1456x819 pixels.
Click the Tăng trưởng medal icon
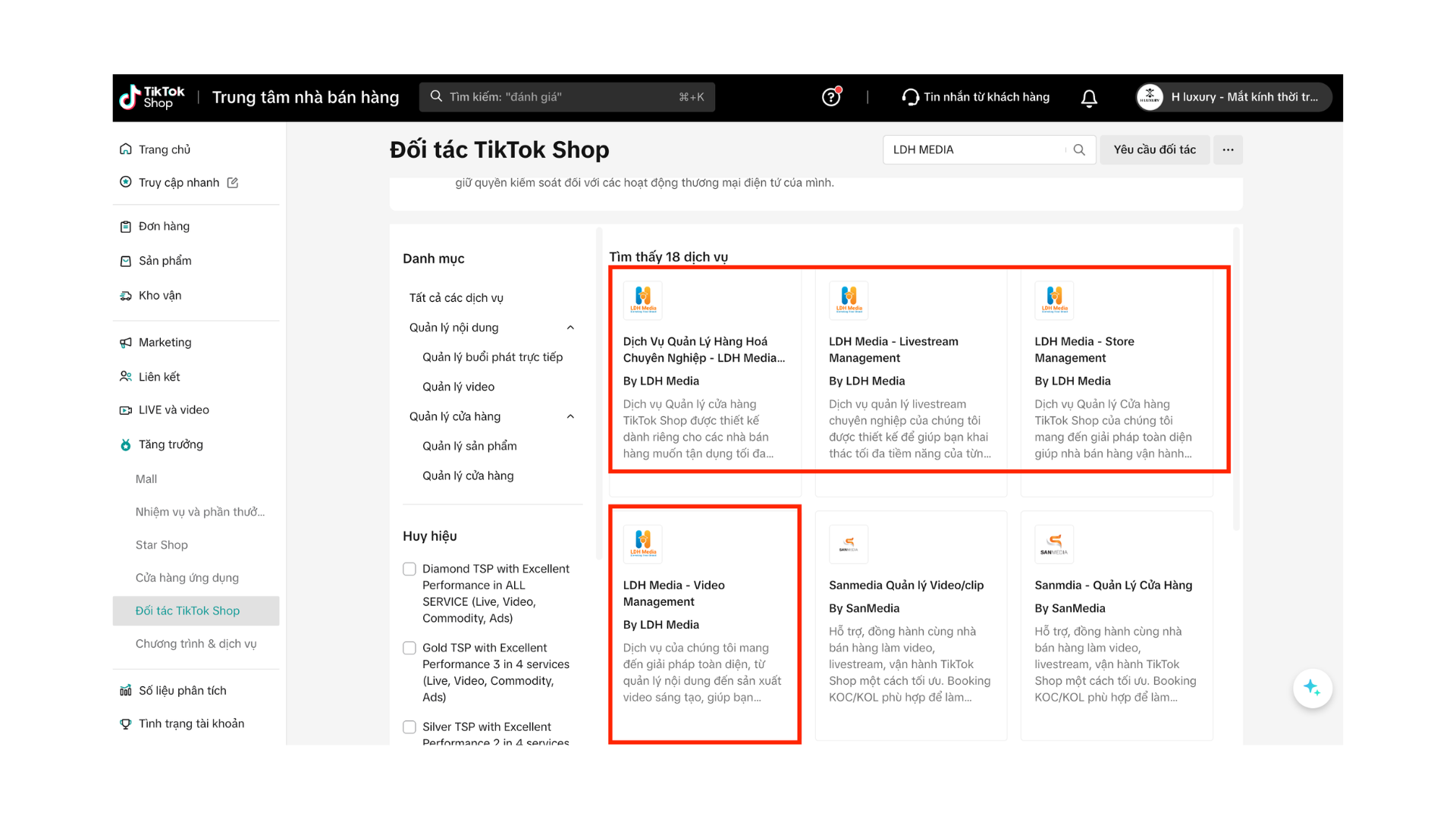pos(126,444)
